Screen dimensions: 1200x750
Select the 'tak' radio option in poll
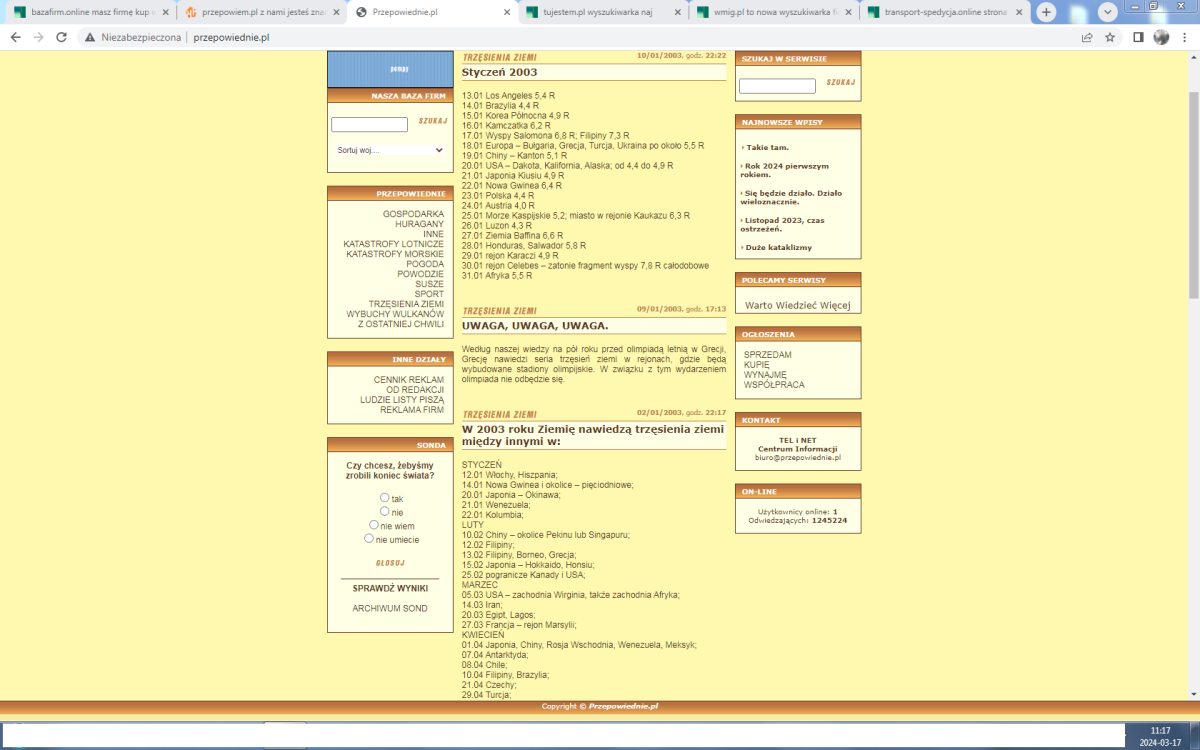pyautogui.click(x=384, y=497)
